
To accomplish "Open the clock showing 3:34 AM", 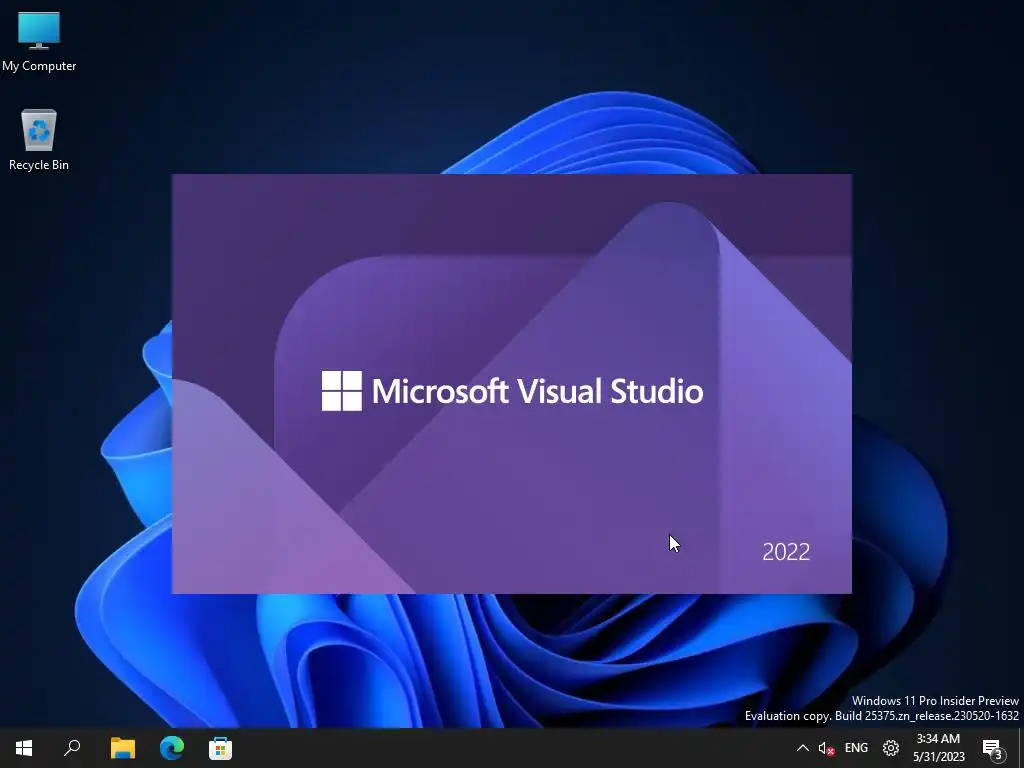I will (938, 748).
